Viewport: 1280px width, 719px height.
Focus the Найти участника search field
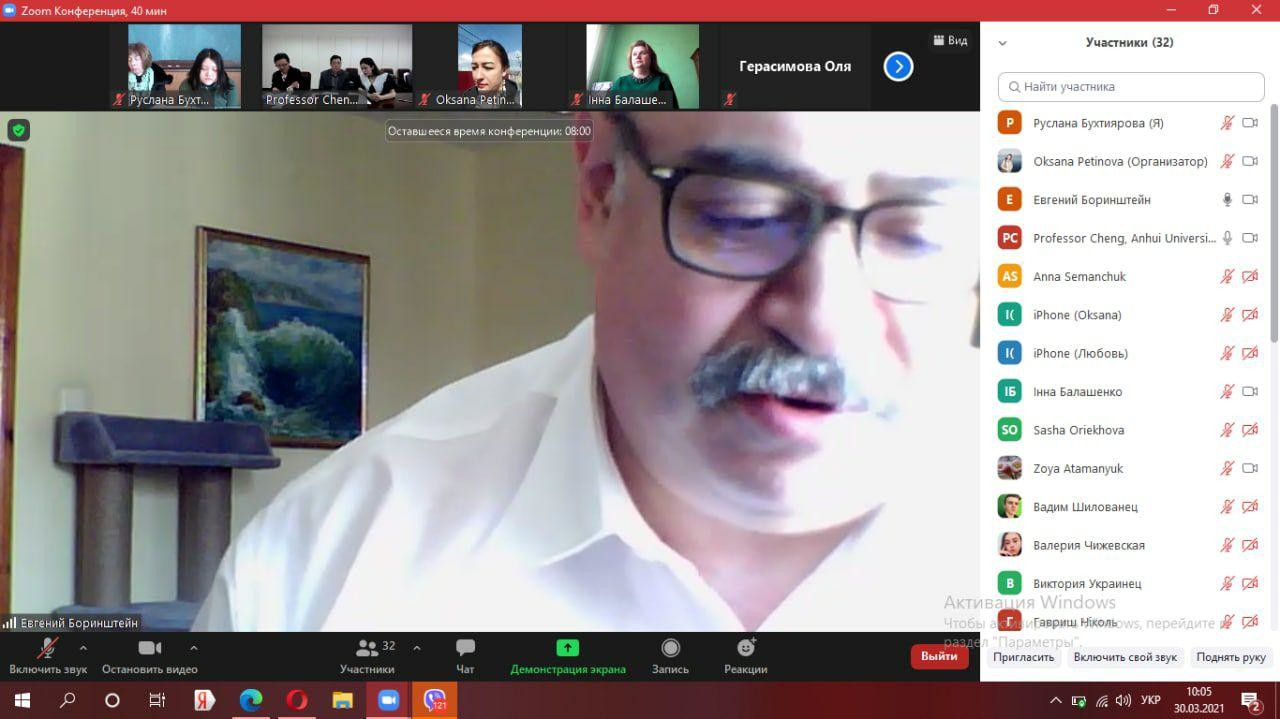click(x=1131, y=87)
